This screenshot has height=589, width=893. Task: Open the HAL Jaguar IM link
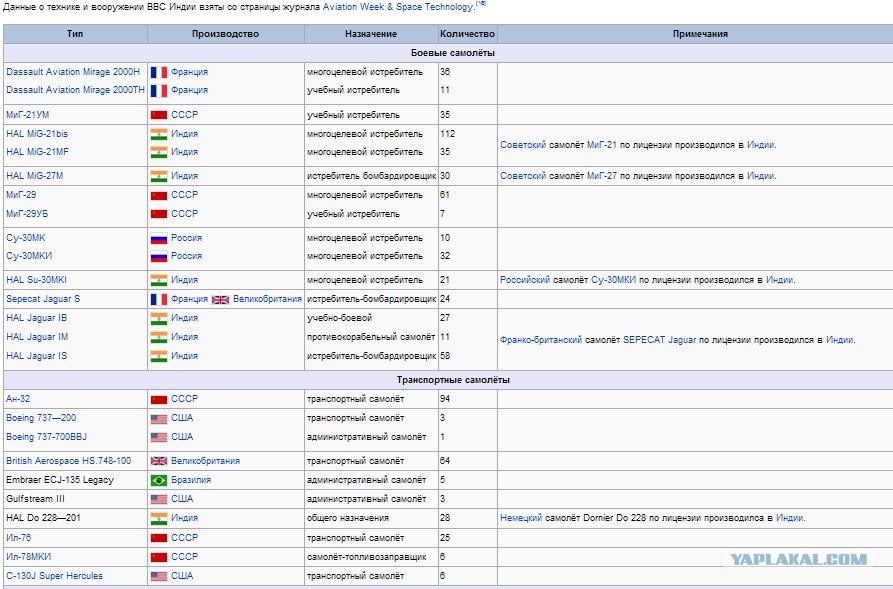coord(37,337)
